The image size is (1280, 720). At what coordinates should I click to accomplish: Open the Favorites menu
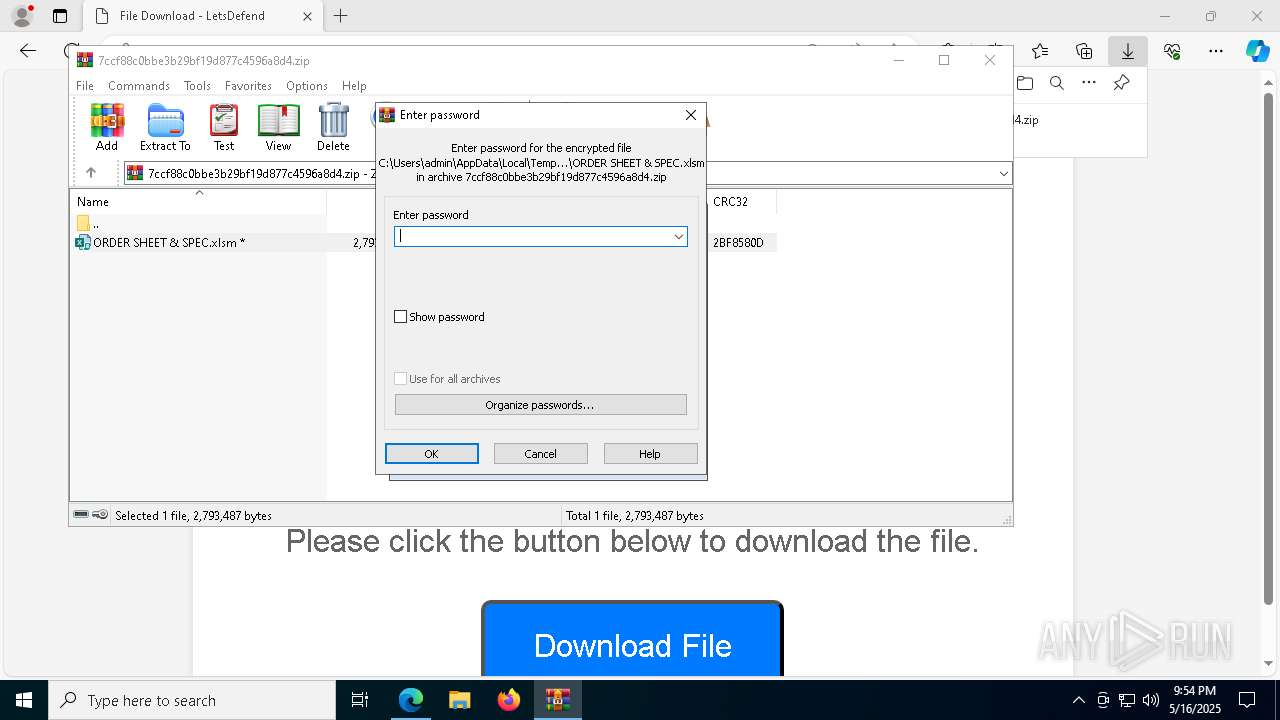(248, 86)
